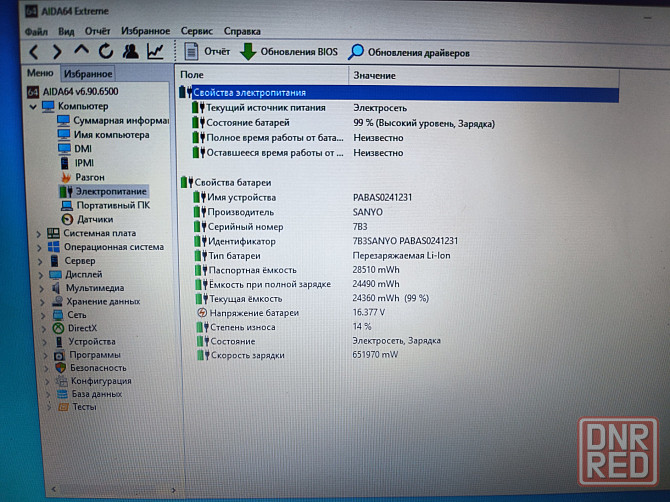Go up one level with Up arrow

click(x=82, y=50)
